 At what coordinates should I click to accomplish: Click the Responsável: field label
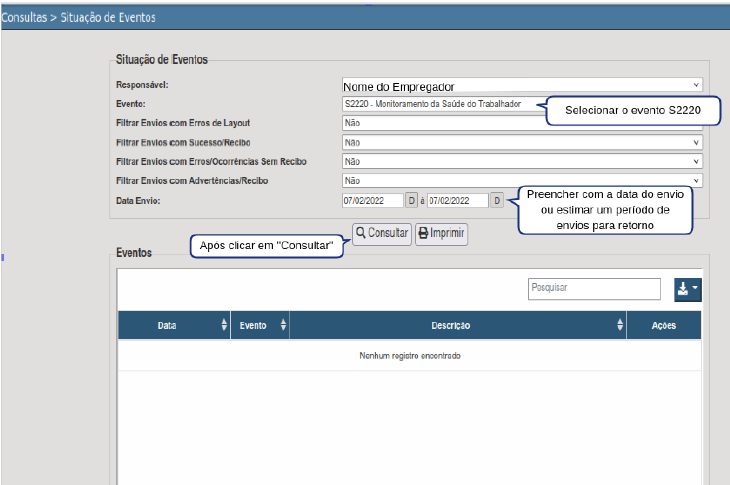[x=142, y=85]
